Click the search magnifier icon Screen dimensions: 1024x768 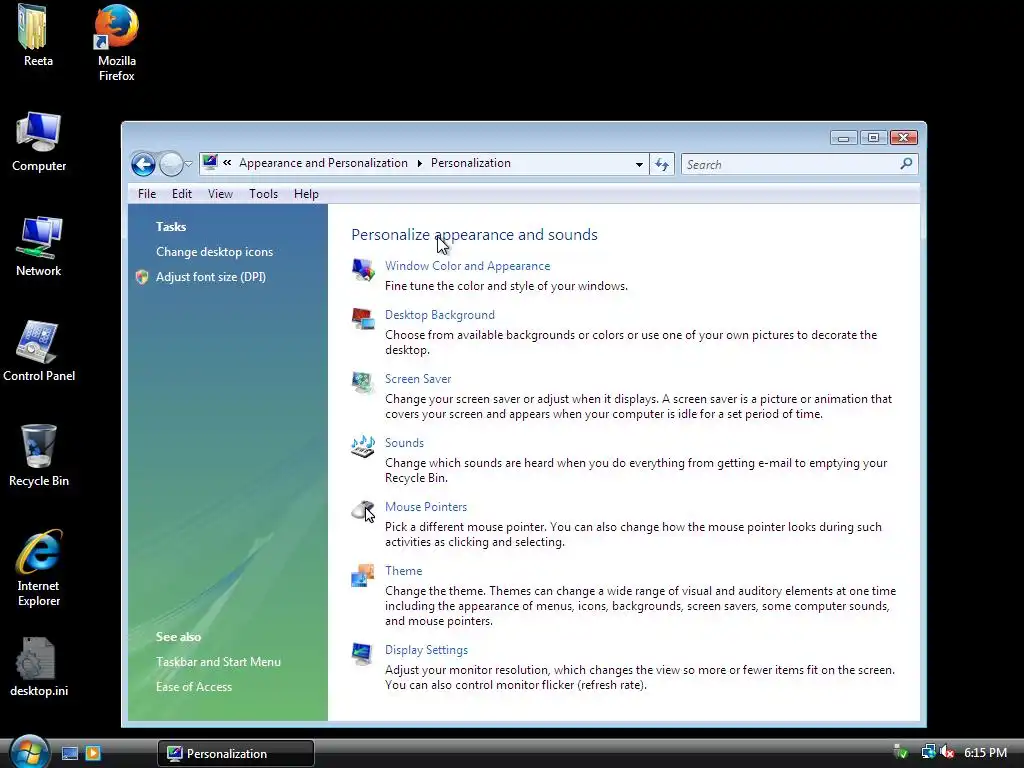click(x=906, y=164)
